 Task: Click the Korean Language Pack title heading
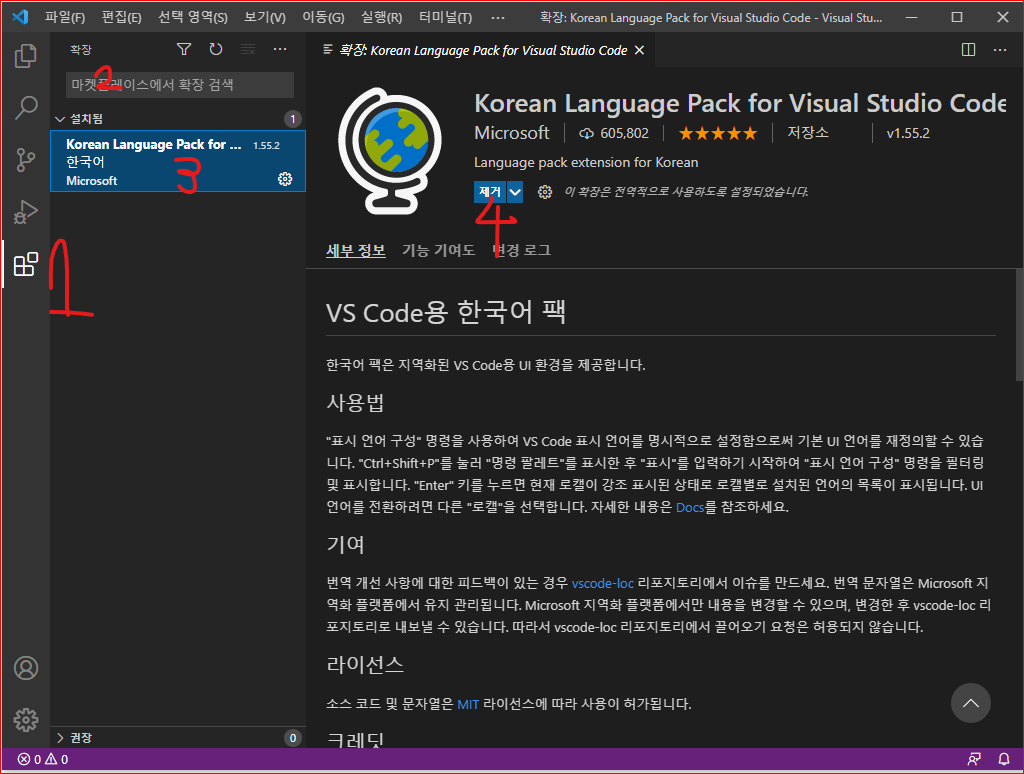739,103
